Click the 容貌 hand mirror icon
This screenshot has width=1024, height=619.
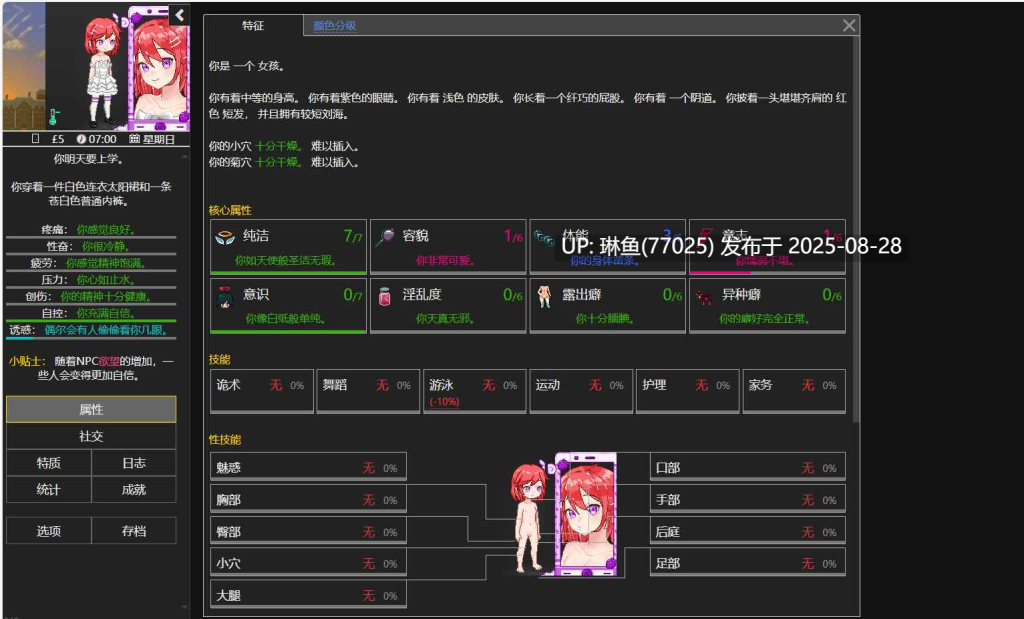[x=385, y=237]
